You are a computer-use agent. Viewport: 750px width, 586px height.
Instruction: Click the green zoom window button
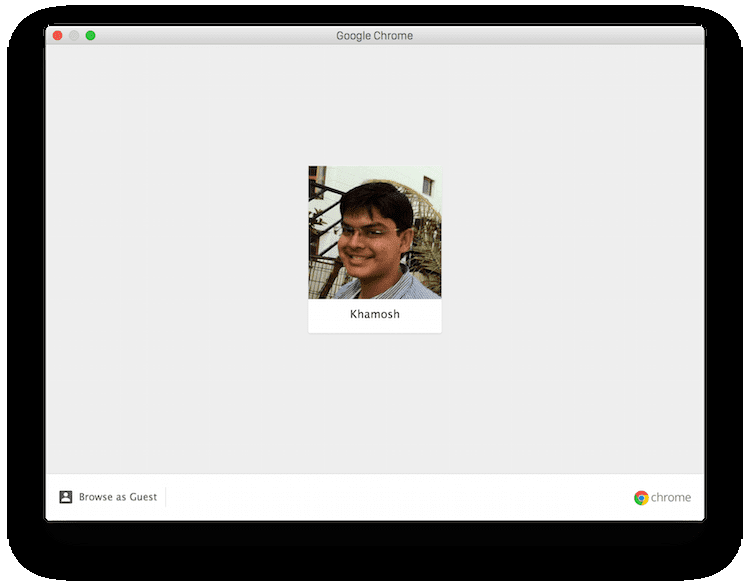tap(90, 35)
